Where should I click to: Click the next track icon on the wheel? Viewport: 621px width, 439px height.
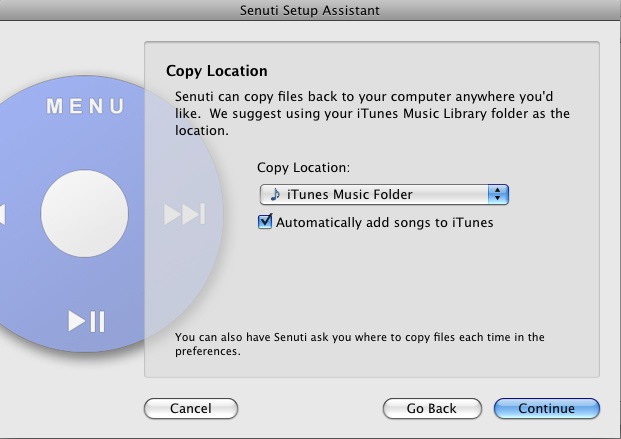point(184,213)
